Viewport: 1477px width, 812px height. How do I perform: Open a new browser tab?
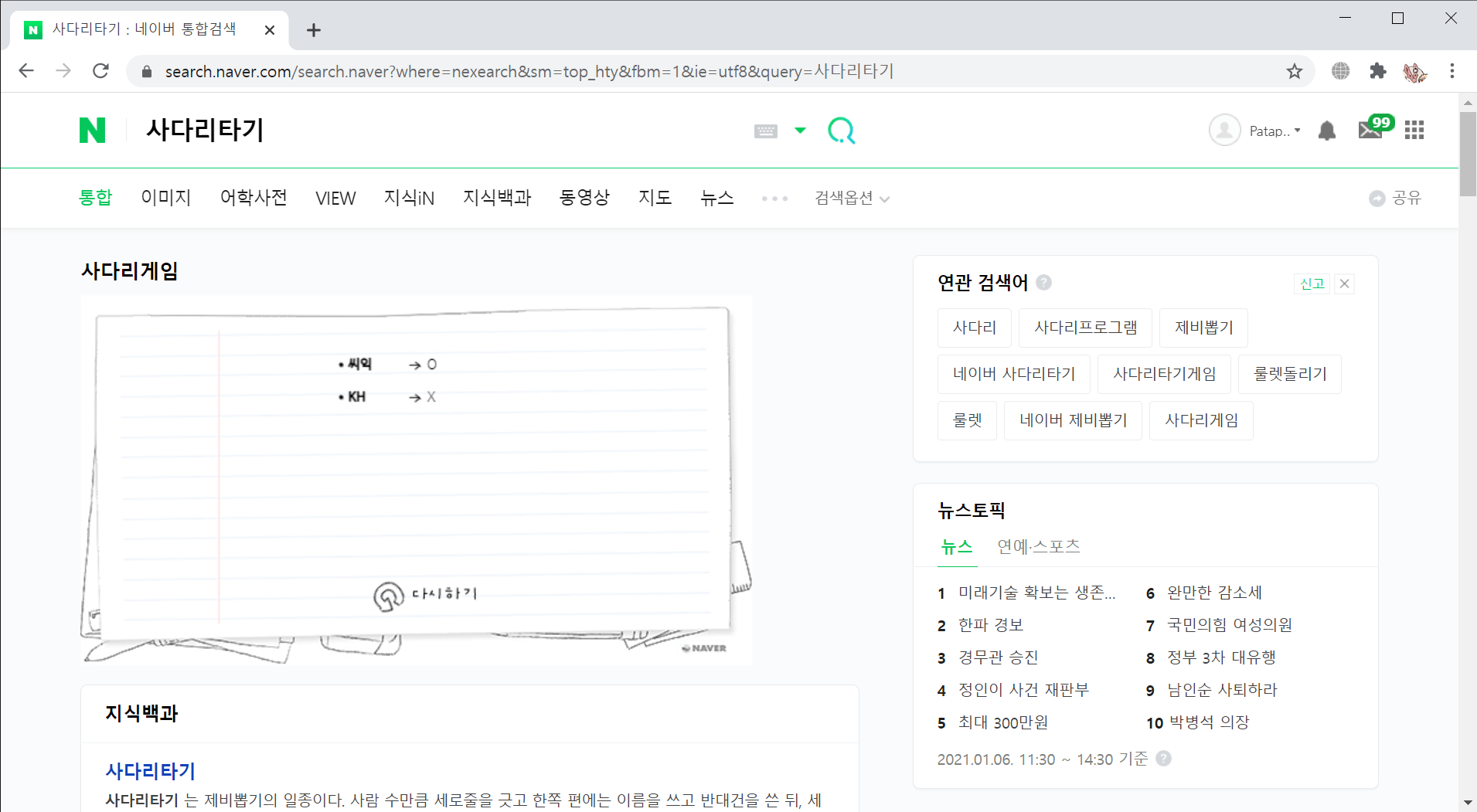(313, 30)
